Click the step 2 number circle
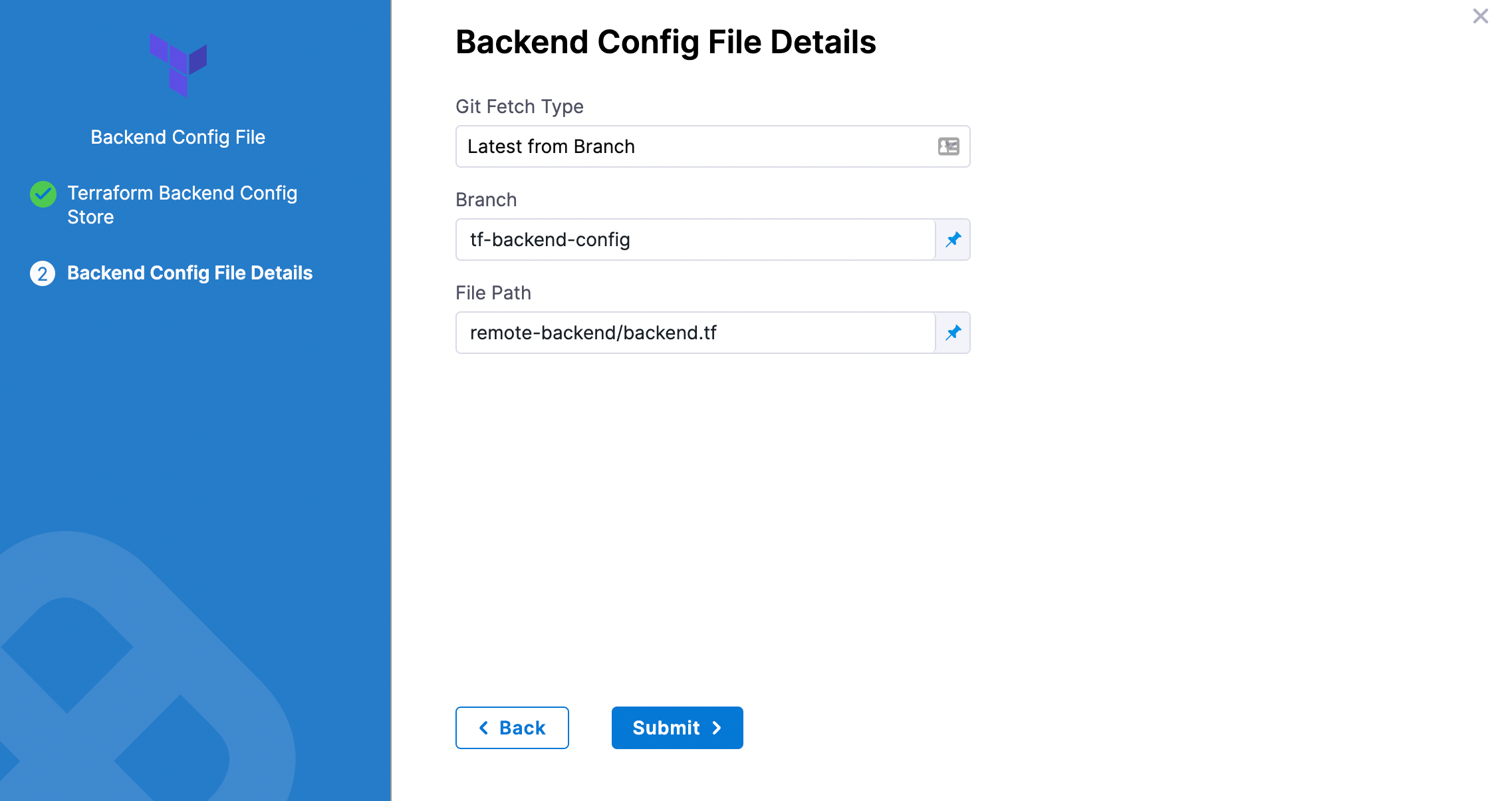This screenshot has width=1512, height=801. 43,273
